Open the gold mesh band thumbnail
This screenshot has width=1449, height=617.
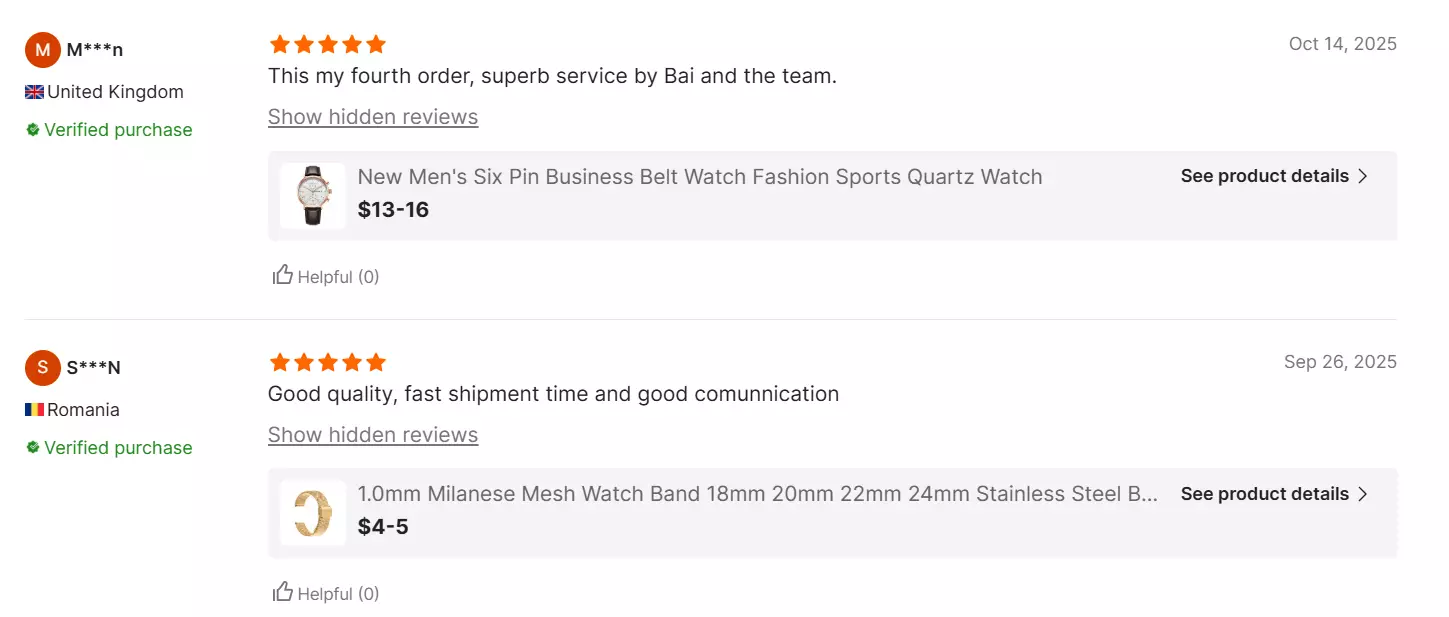313,513
